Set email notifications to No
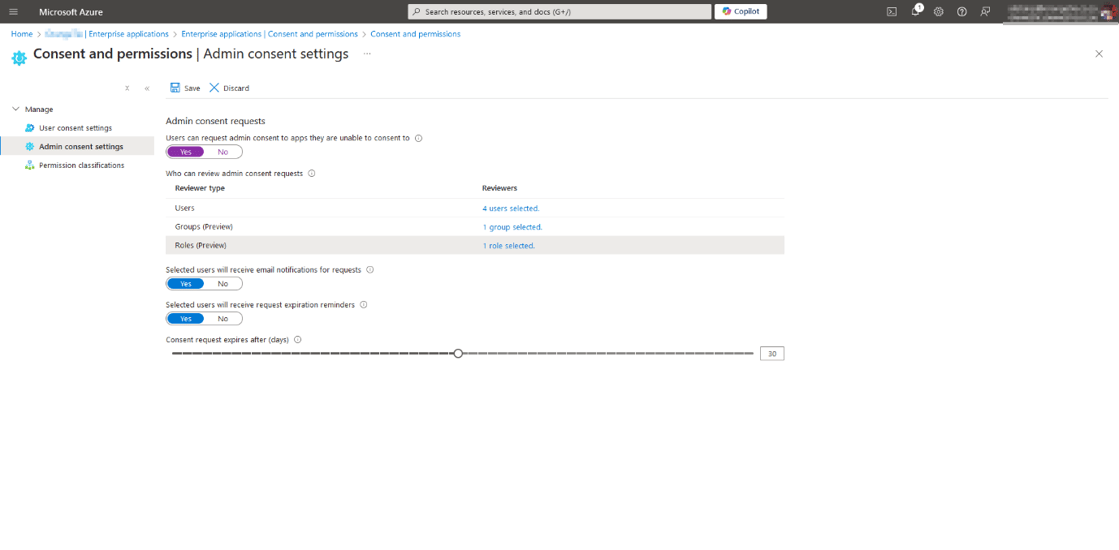Screen dimensions: 1119x550 point(223,283)
